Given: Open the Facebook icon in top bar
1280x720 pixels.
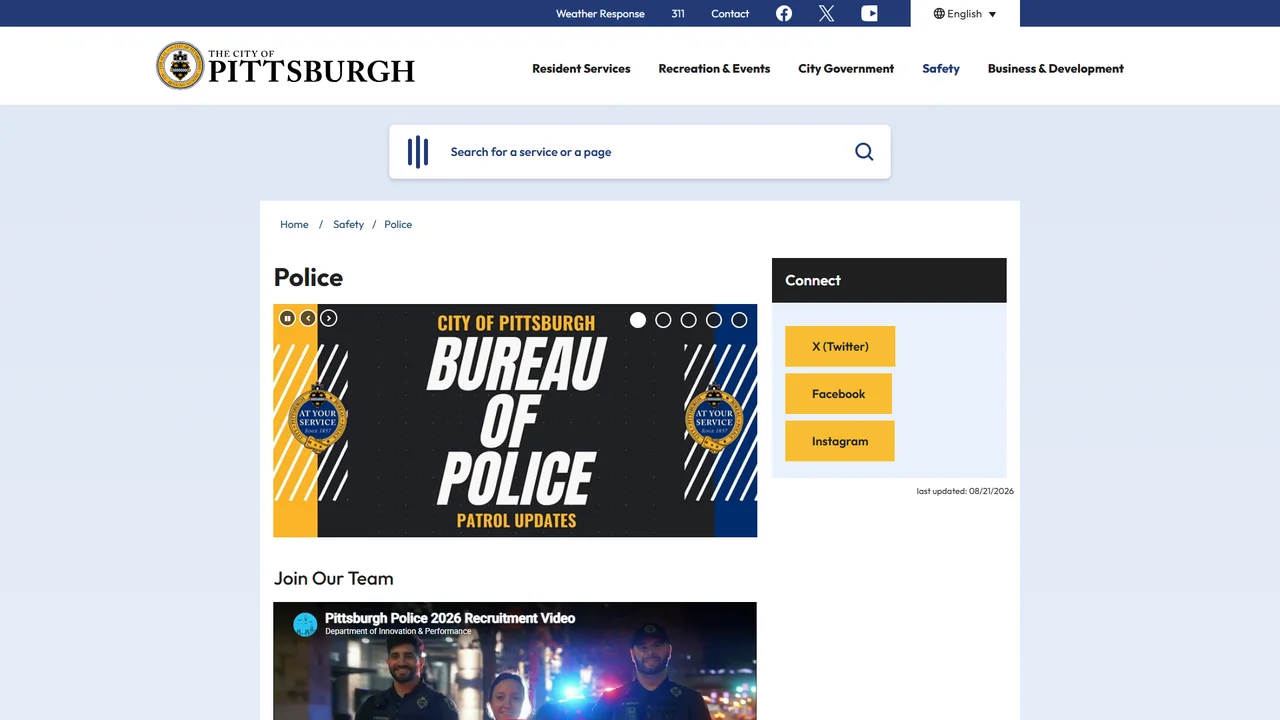Looking at the screenshot, I should 784,13.
